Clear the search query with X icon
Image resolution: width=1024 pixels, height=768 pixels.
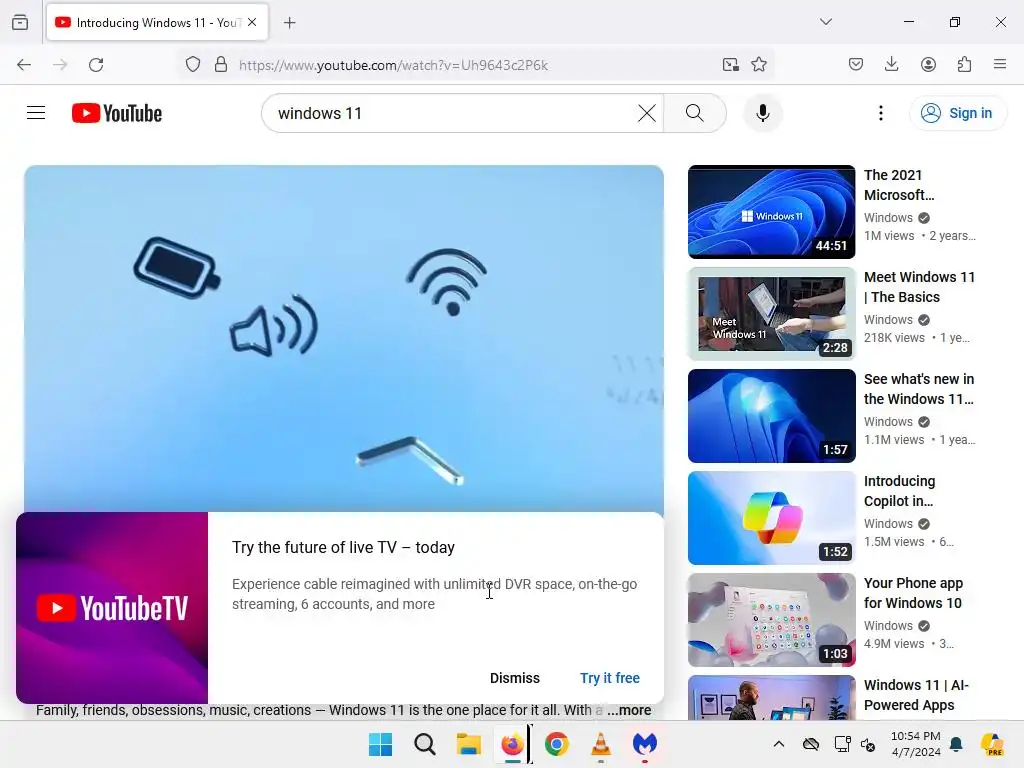coord(647,113)
